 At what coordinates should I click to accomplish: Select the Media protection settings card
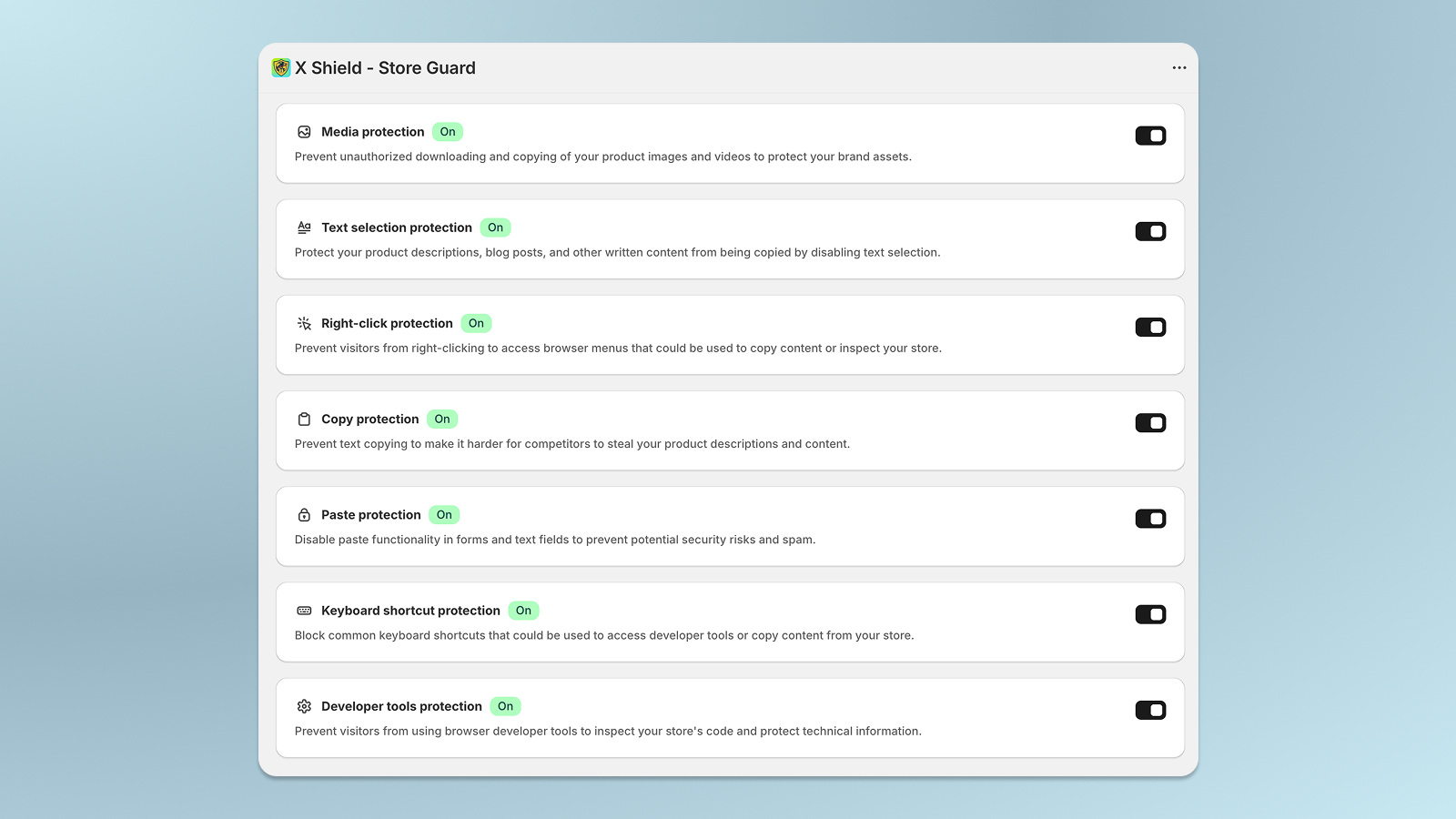(728, 143)
